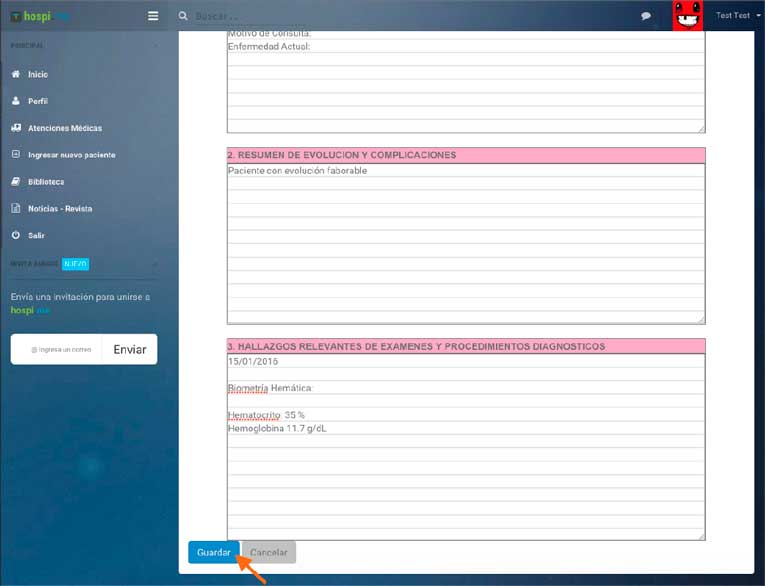Click in Resumen de Evolucion text area

click(465, 245)
